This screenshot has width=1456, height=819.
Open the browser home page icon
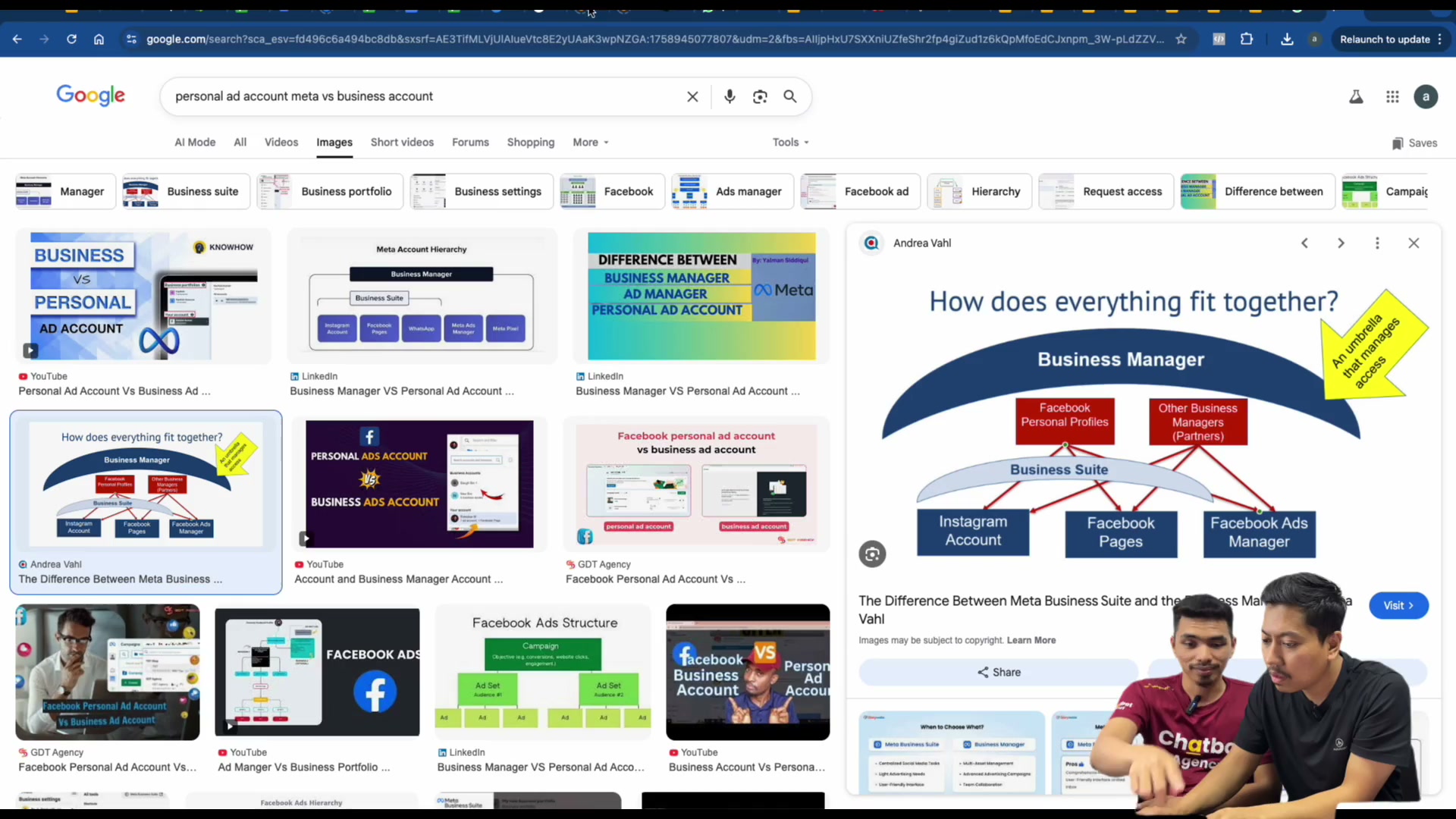tap(99, 39)
